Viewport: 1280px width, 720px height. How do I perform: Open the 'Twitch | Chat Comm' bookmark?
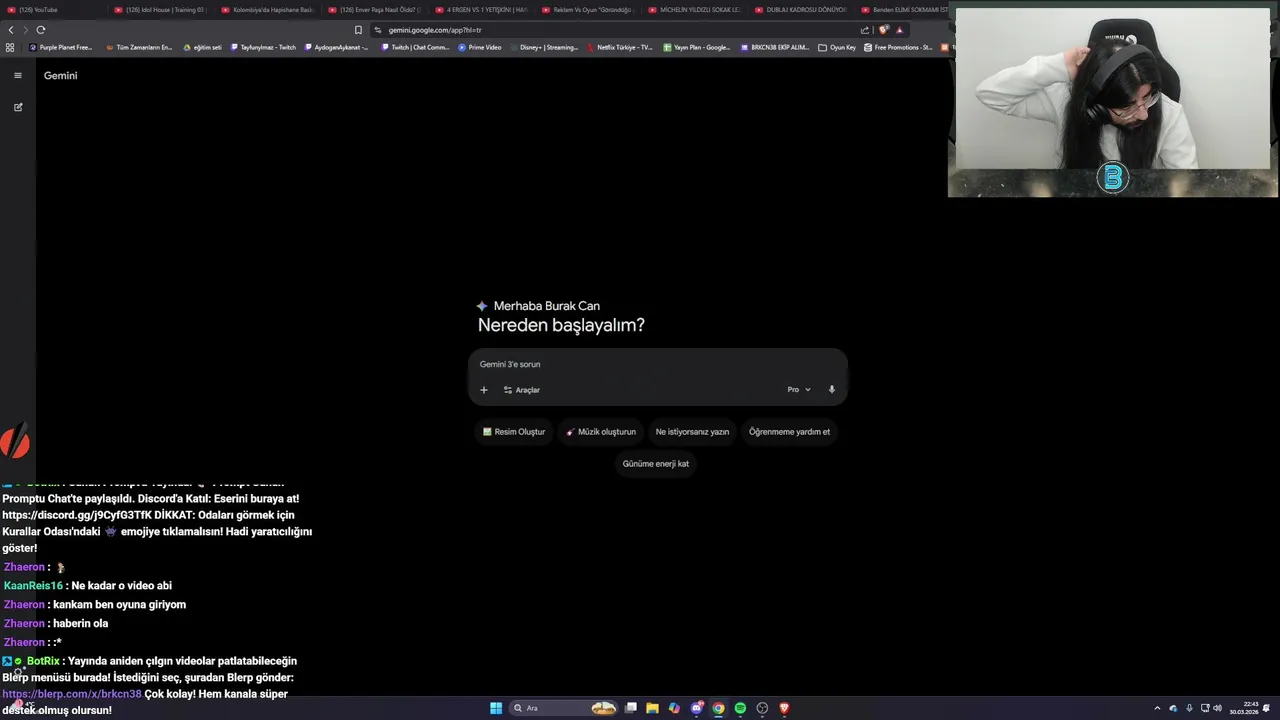pyautogui.click(x=415, y=47)
